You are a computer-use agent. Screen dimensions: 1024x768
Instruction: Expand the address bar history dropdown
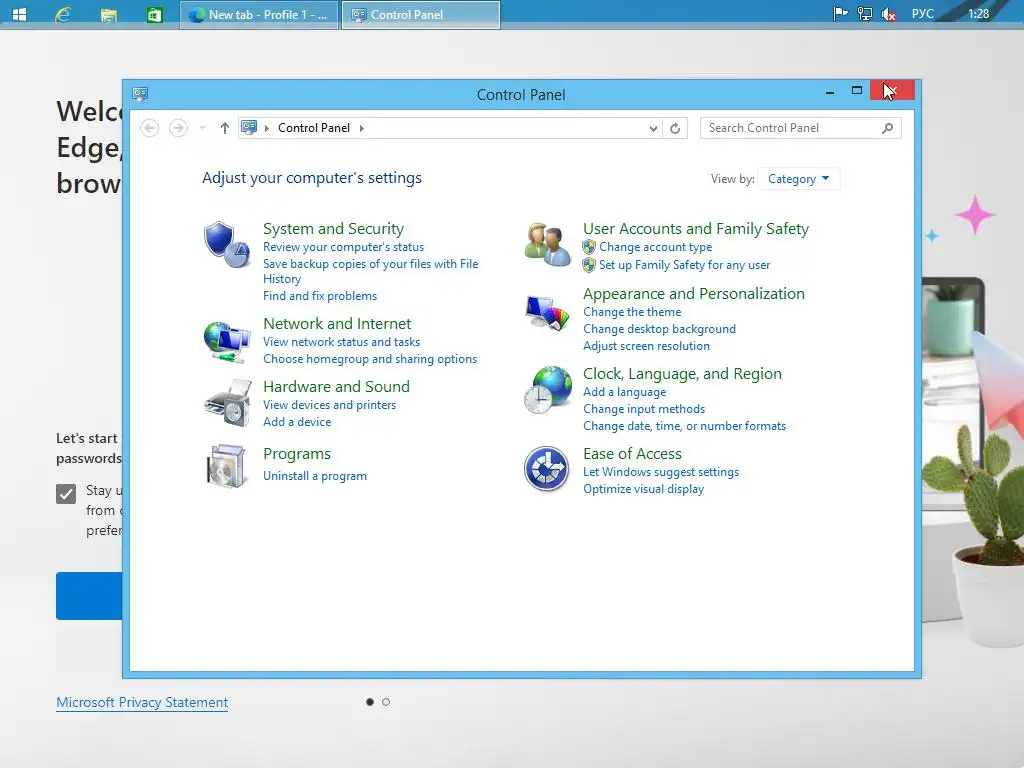coord(653,128)
